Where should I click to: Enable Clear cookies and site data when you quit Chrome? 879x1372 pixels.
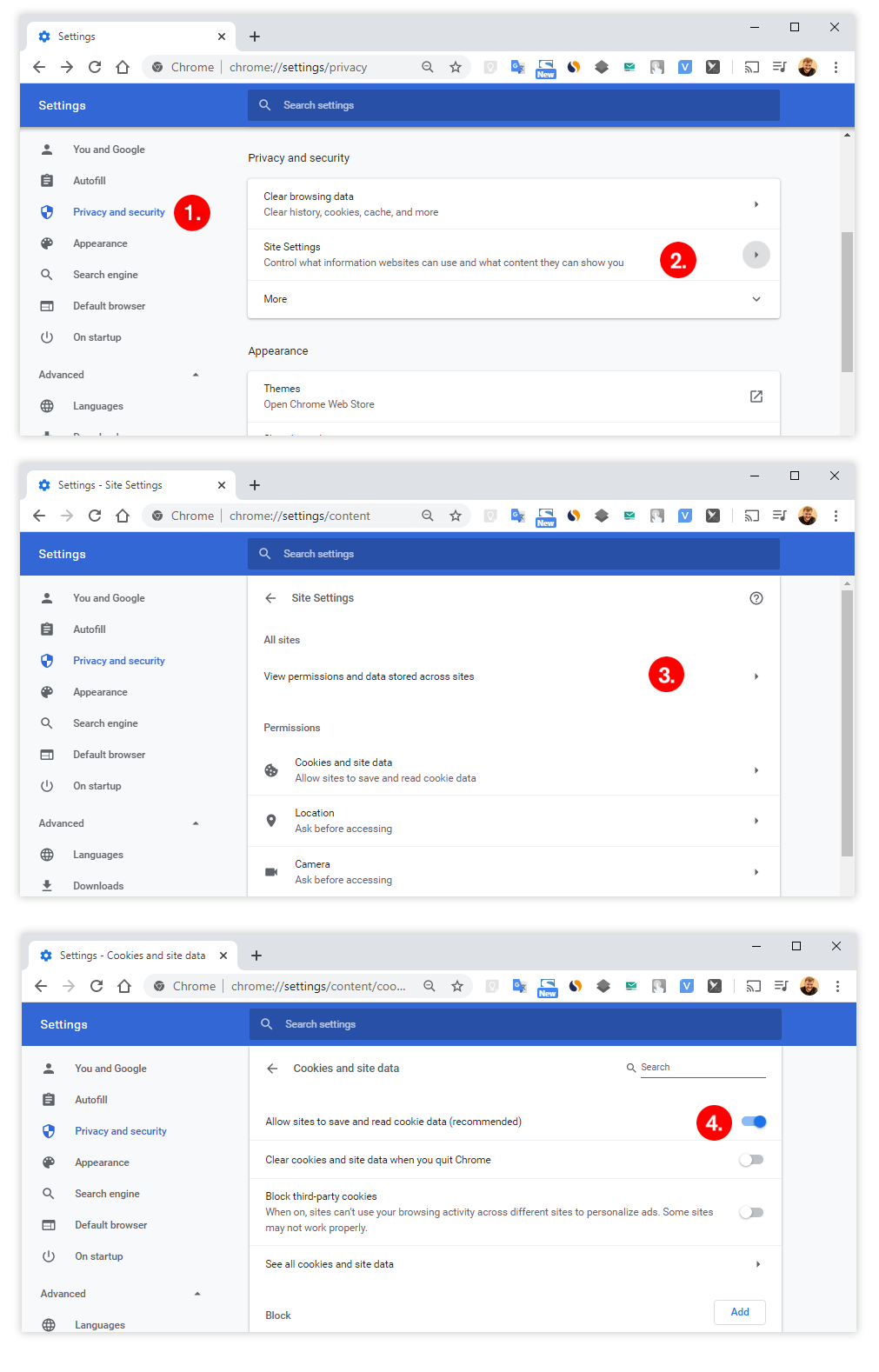tap(752, 1160)
